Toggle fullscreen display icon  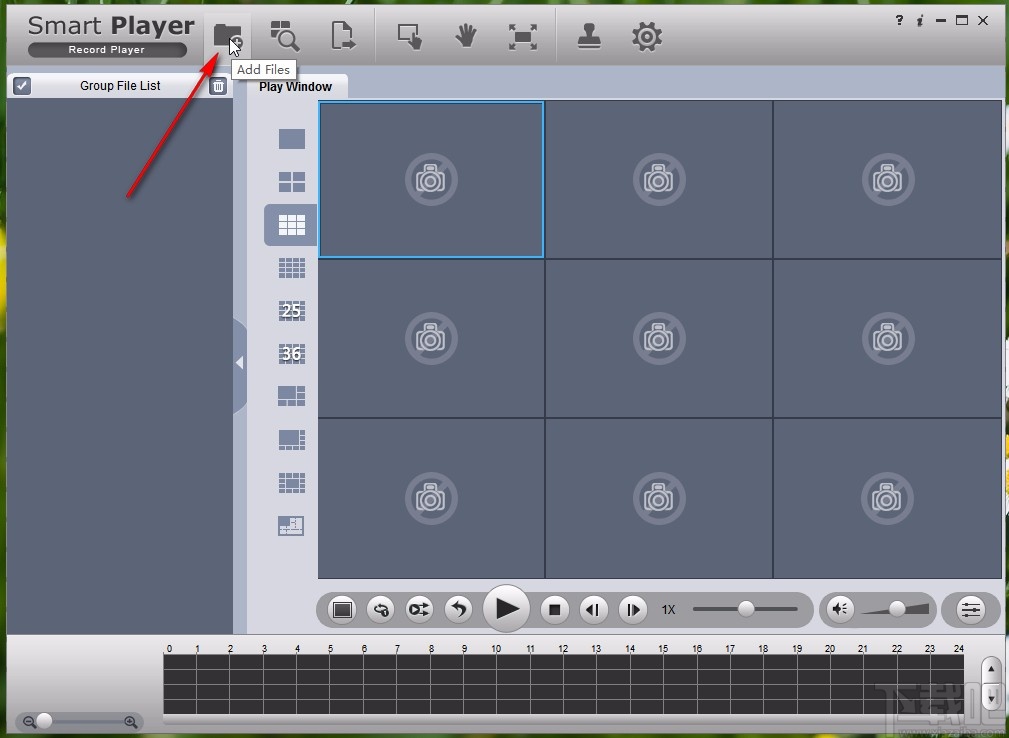(523, 37)
